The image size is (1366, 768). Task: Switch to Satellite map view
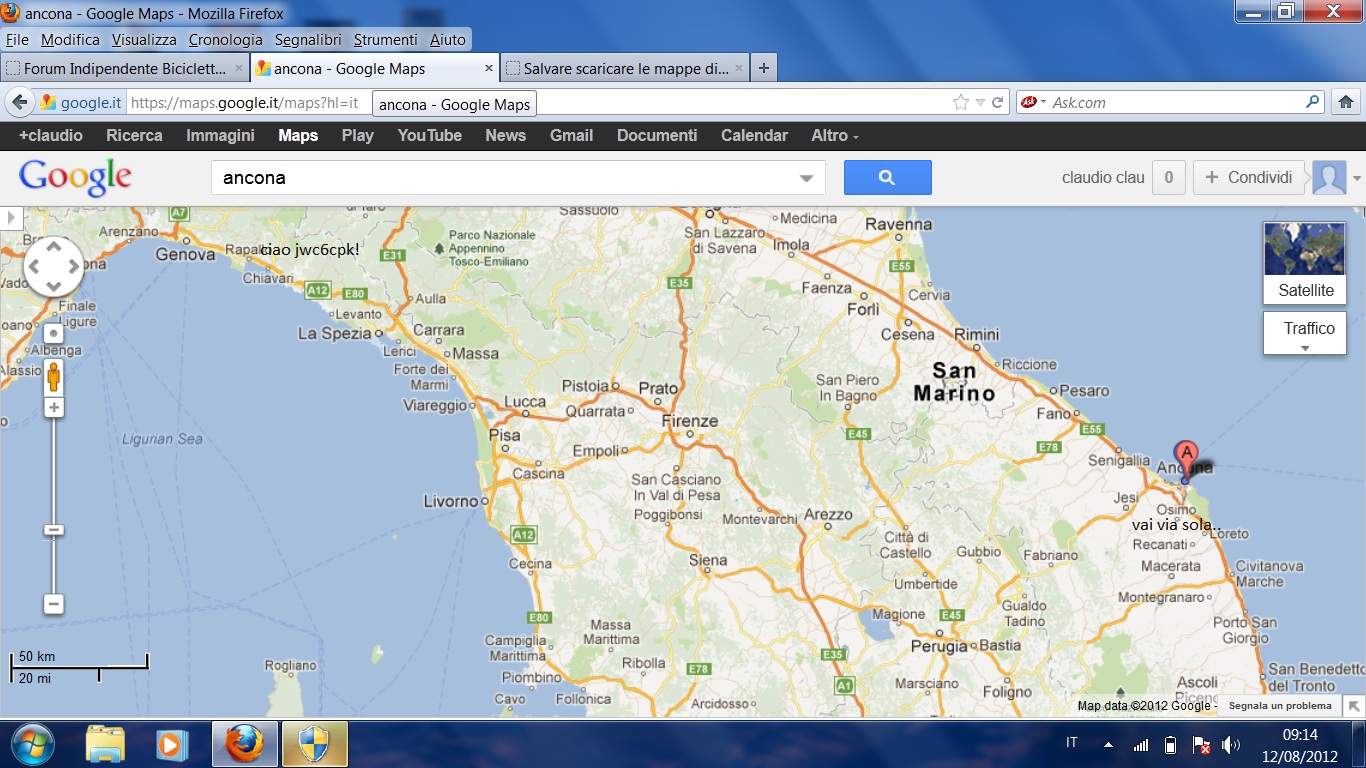[1305, 263]
